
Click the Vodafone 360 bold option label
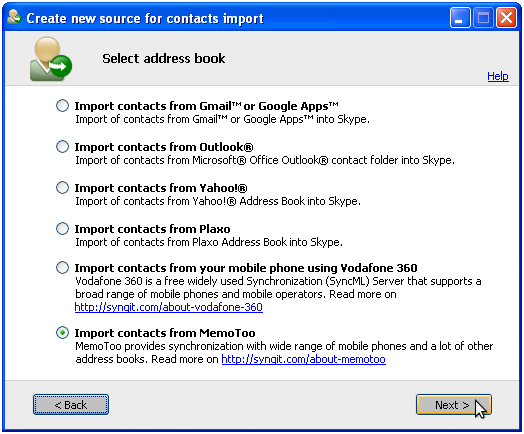pyautogui.click(x=246, y=268)
